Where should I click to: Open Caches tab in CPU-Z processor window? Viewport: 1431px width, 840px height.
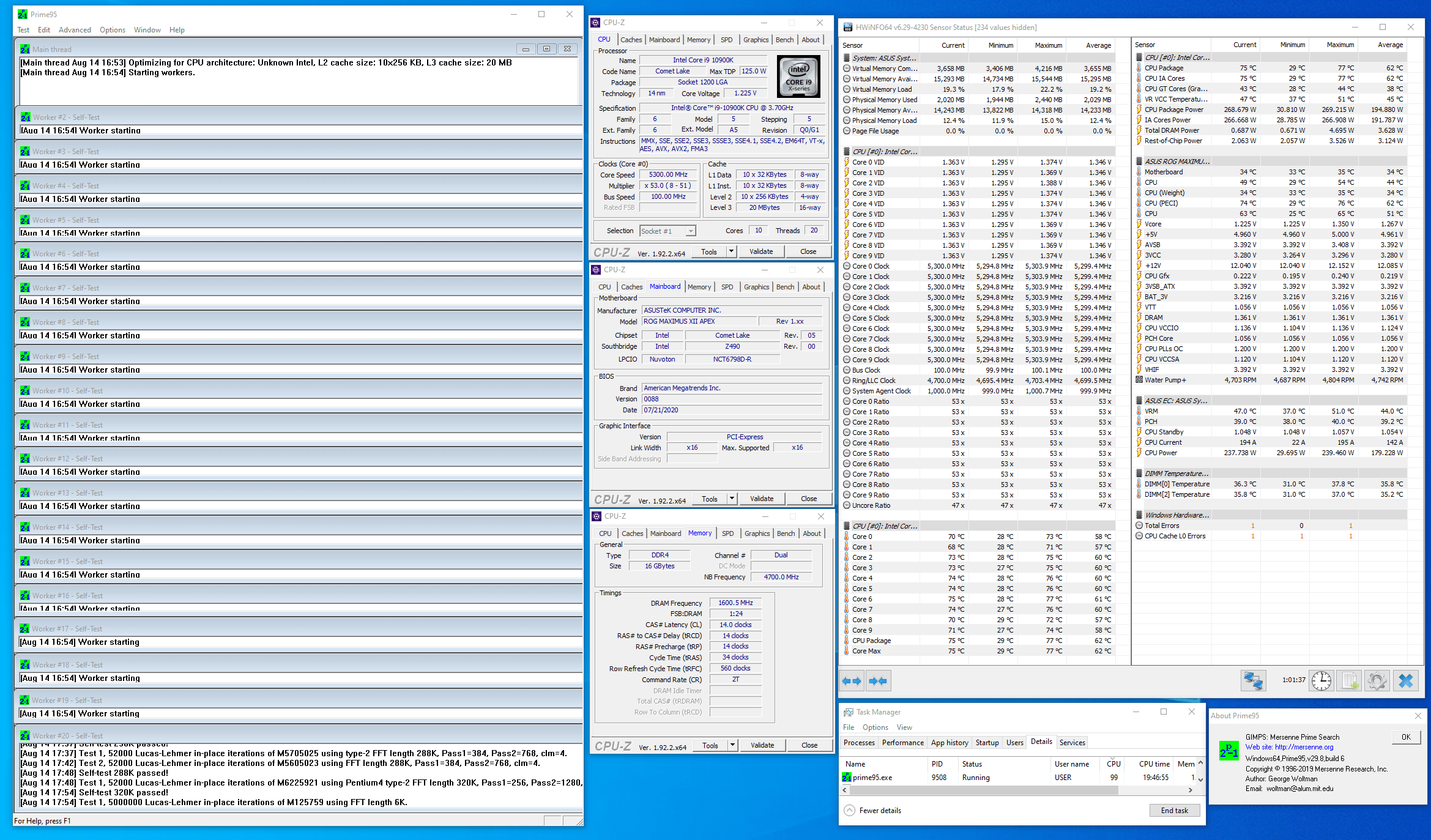[x=631, y=40]
